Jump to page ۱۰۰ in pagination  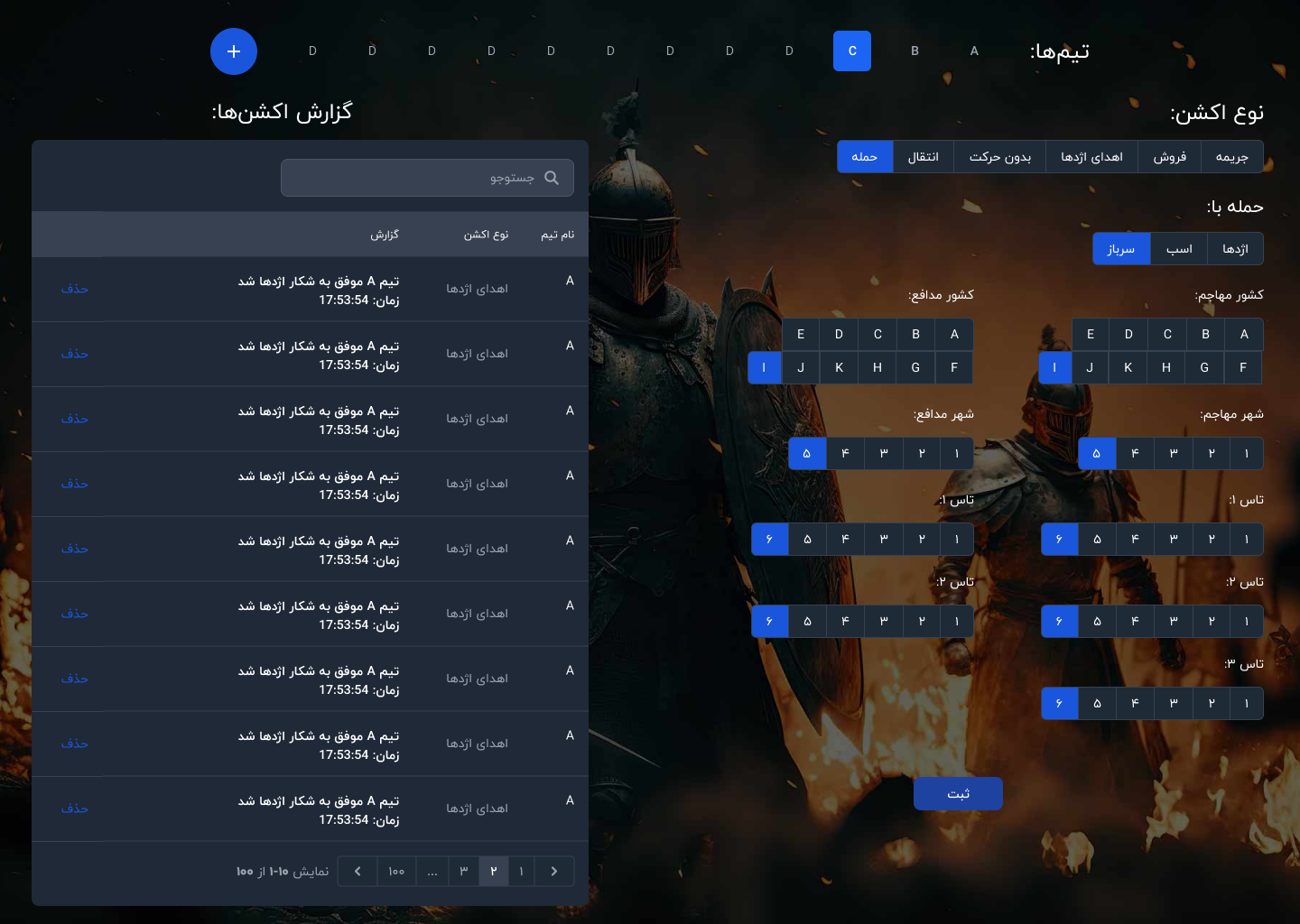(396, 871)
